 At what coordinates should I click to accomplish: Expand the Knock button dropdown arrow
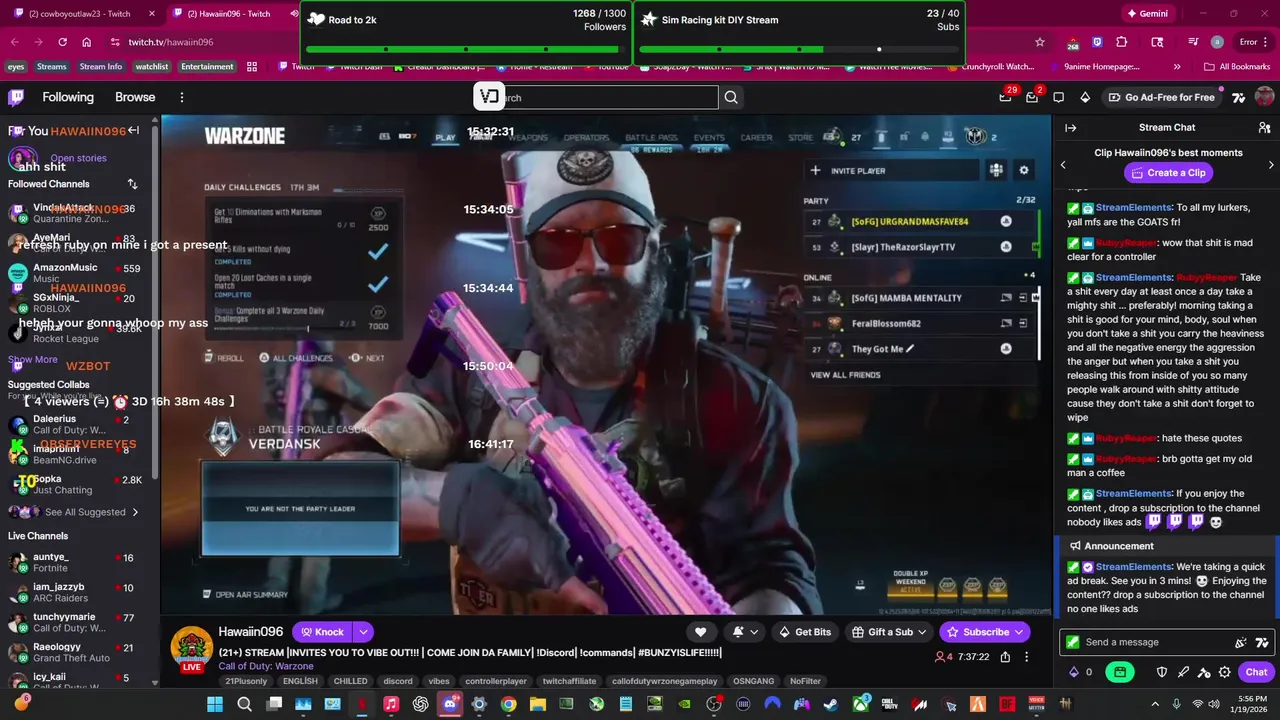[363, 632]
